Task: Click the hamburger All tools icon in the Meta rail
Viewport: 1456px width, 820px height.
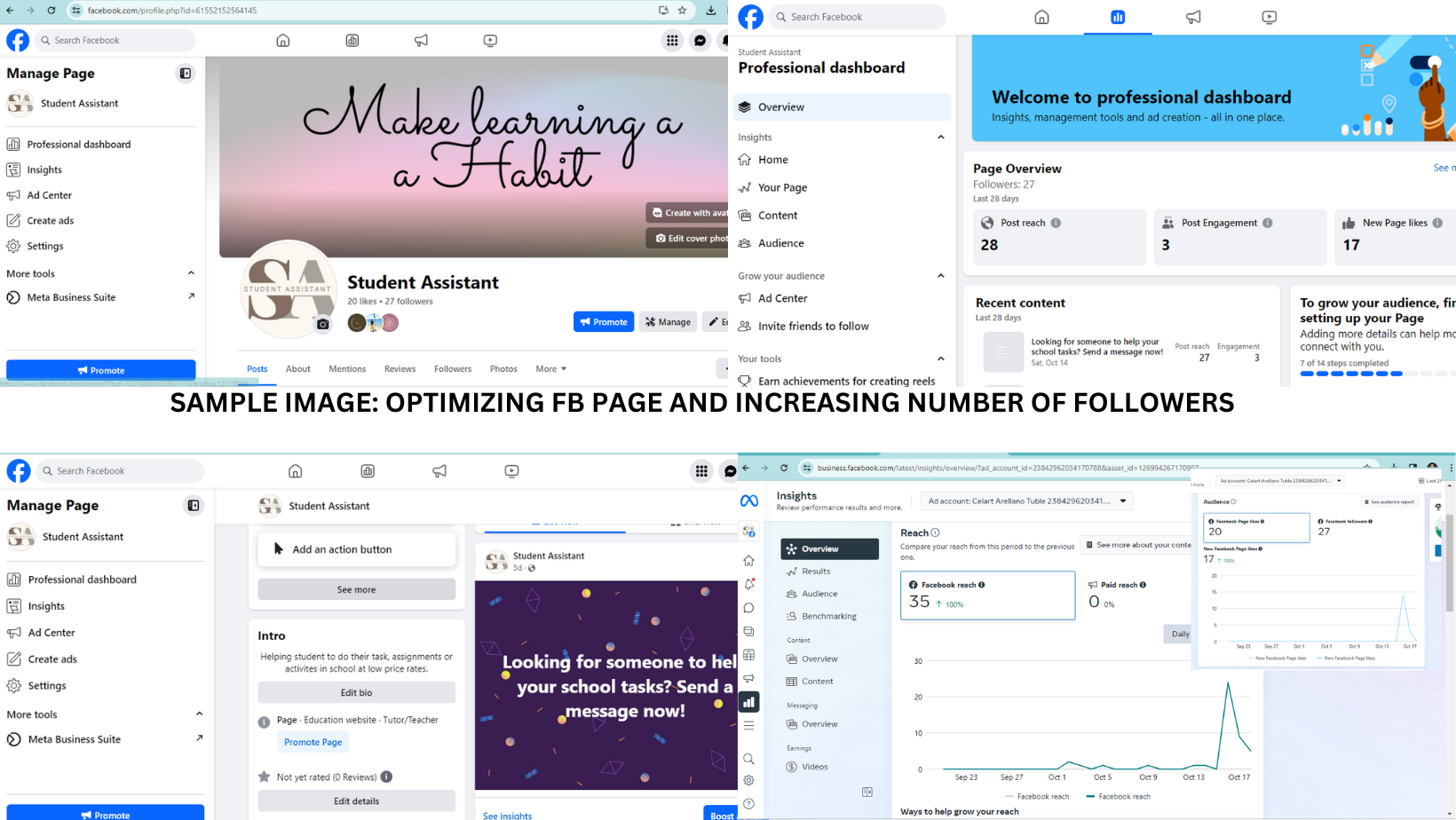Action: pos(749,725)
